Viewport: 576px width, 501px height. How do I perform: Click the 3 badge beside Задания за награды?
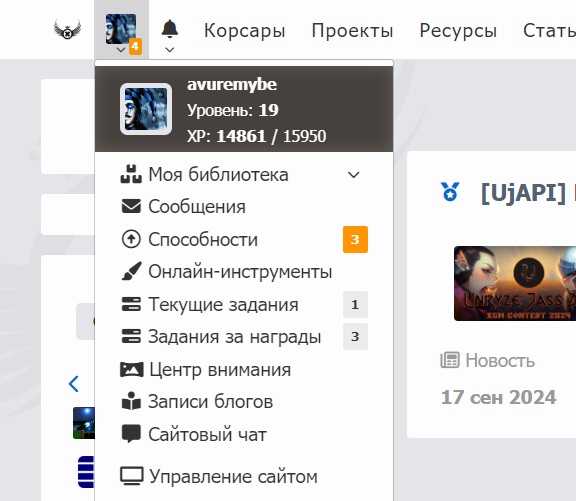tap(355, 336)
